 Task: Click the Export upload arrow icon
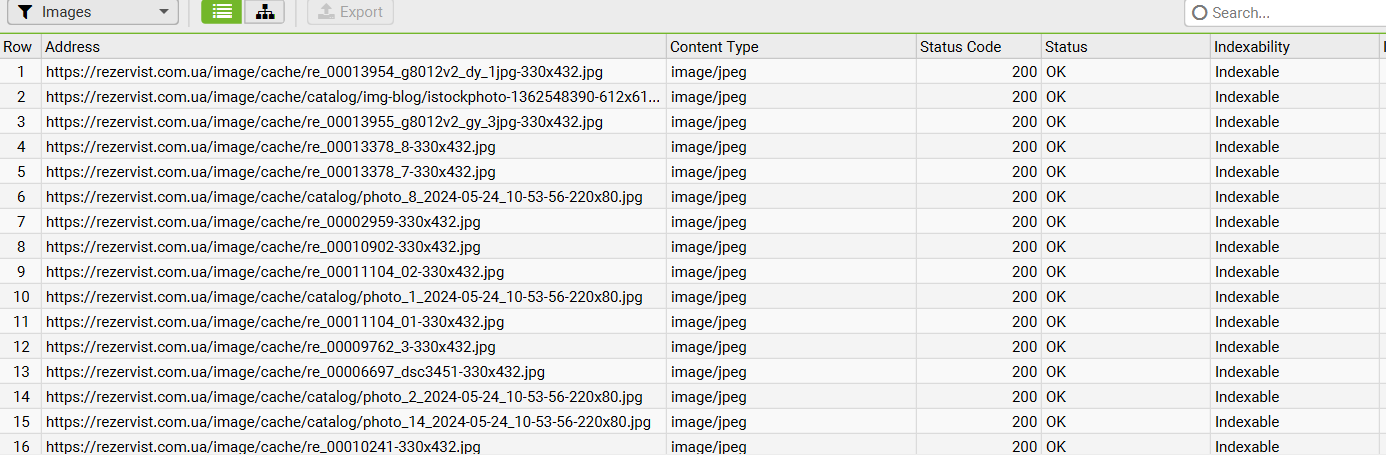(325, 12)
